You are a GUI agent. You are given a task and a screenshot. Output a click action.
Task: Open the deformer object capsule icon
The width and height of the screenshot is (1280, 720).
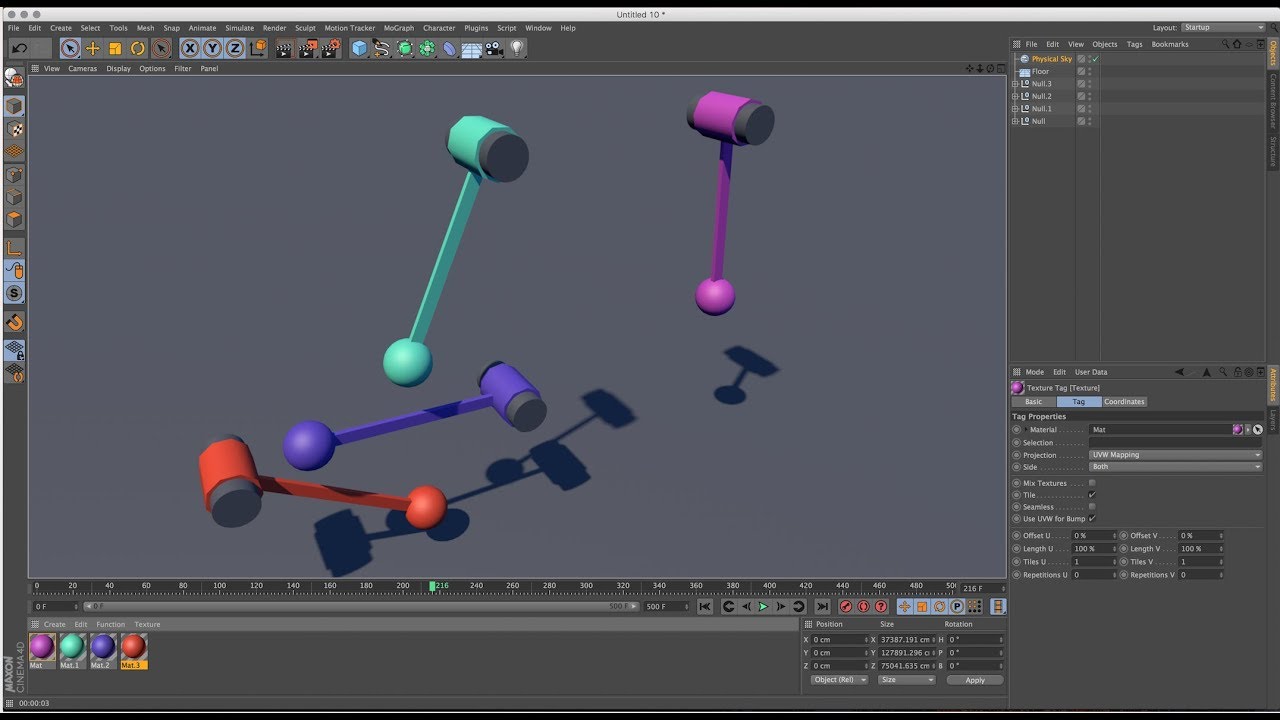(450, 48)
